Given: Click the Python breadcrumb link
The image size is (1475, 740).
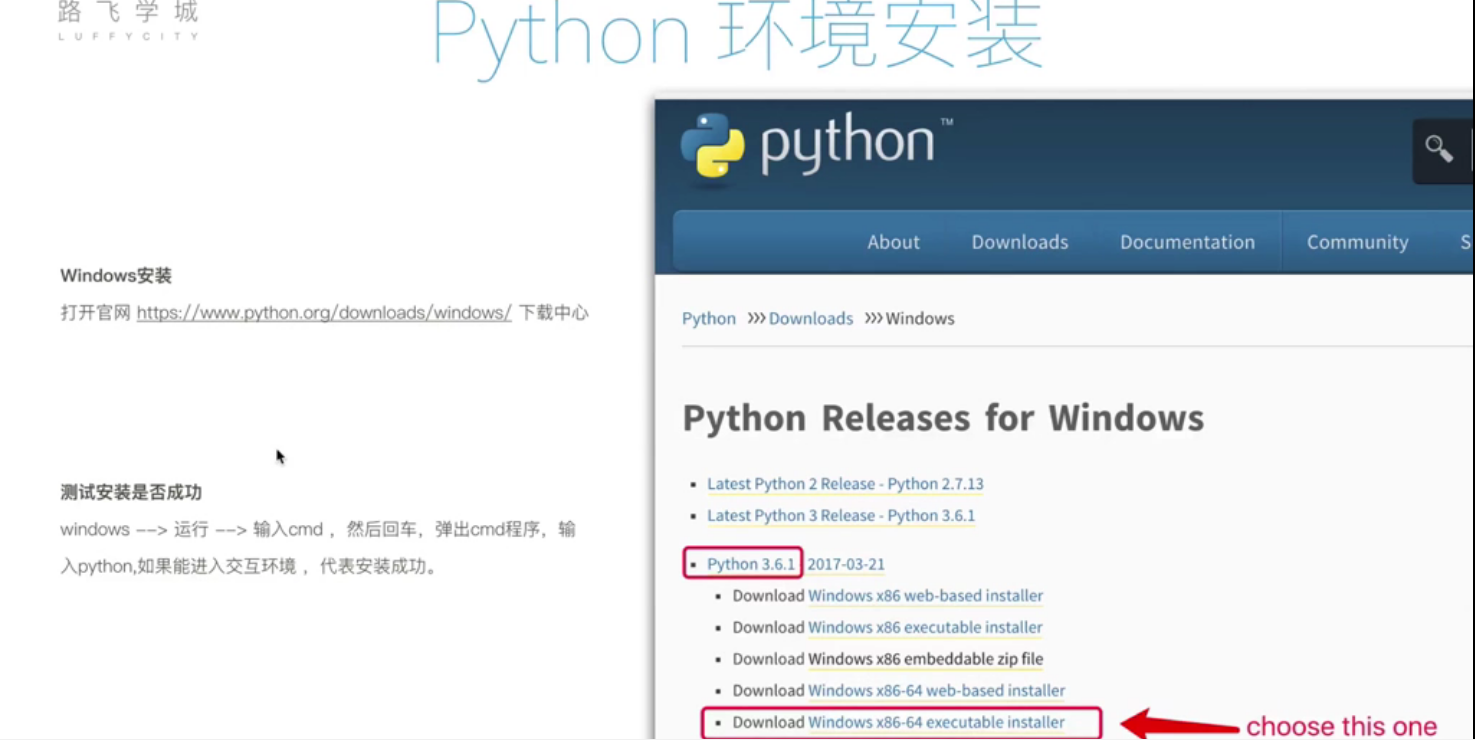Looking at the screenshot, I should point(709,319).
